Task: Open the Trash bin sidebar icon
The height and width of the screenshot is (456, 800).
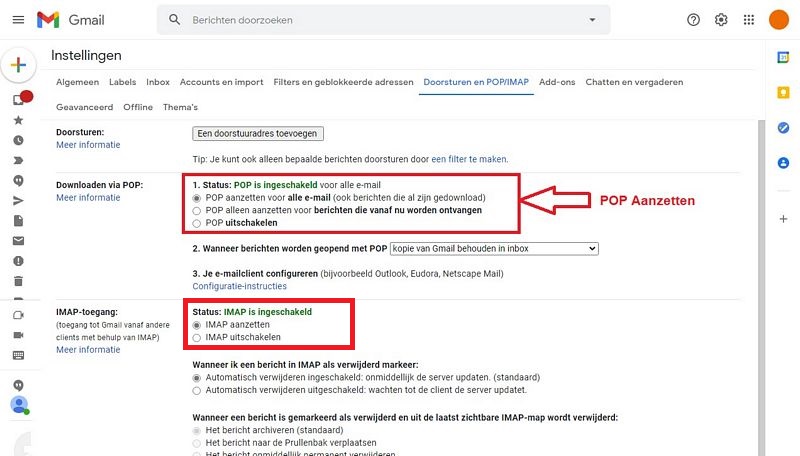Action: point(18,281)
